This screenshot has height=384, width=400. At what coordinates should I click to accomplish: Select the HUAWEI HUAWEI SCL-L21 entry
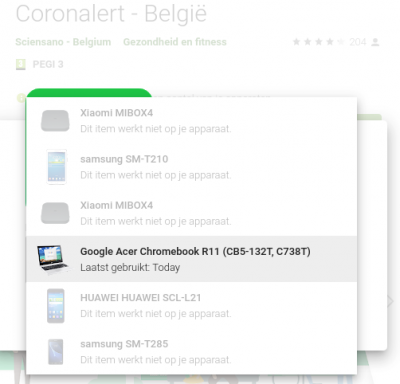coord(191,305)
